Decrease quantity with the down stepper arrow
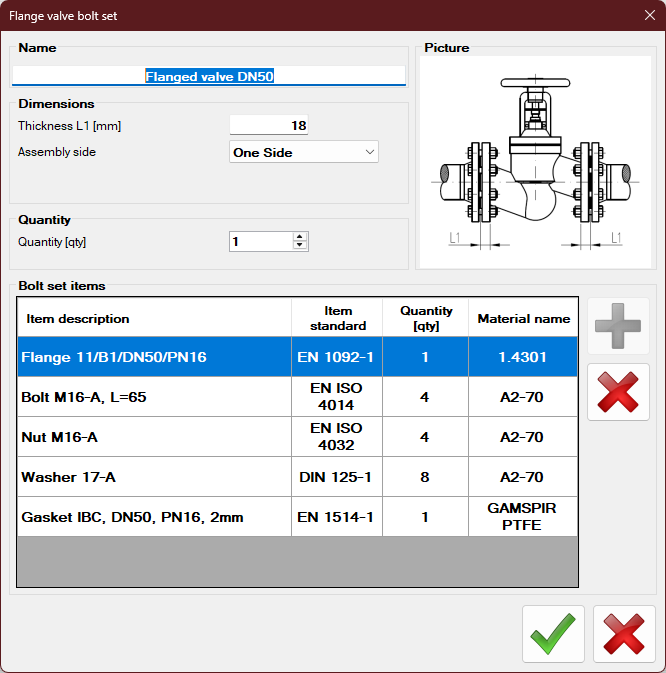This screenshot has width=666, height=673. 300,246
